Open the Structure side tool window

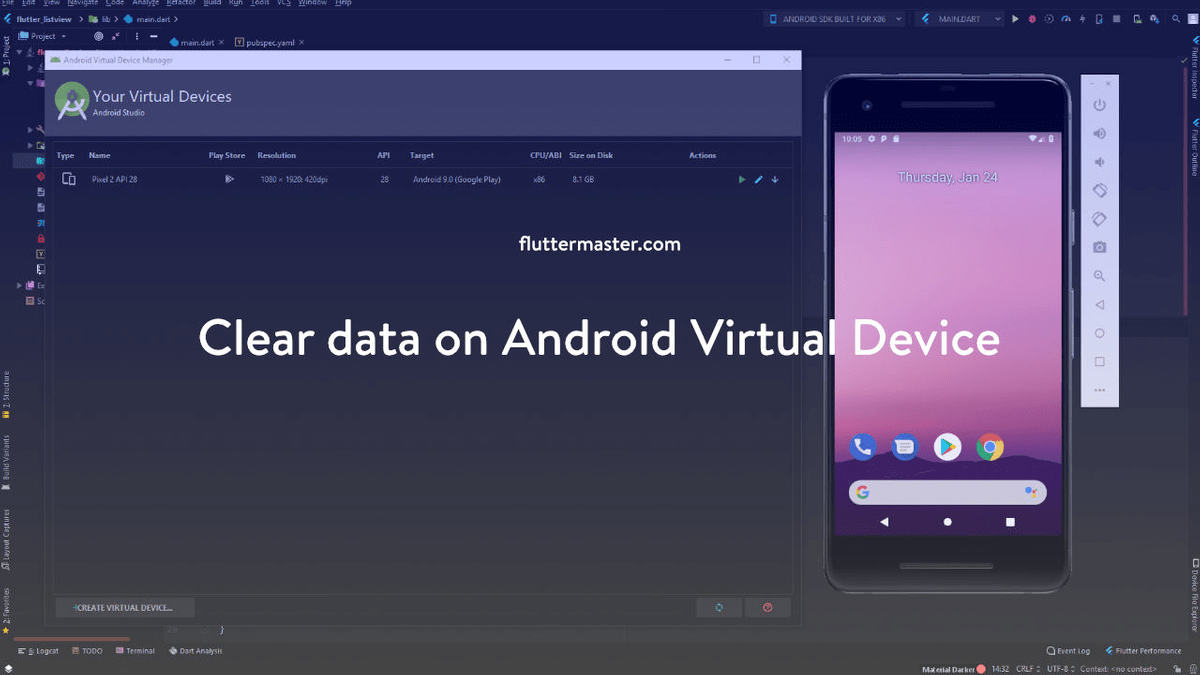pyautogui.click(x=5, y=394)
